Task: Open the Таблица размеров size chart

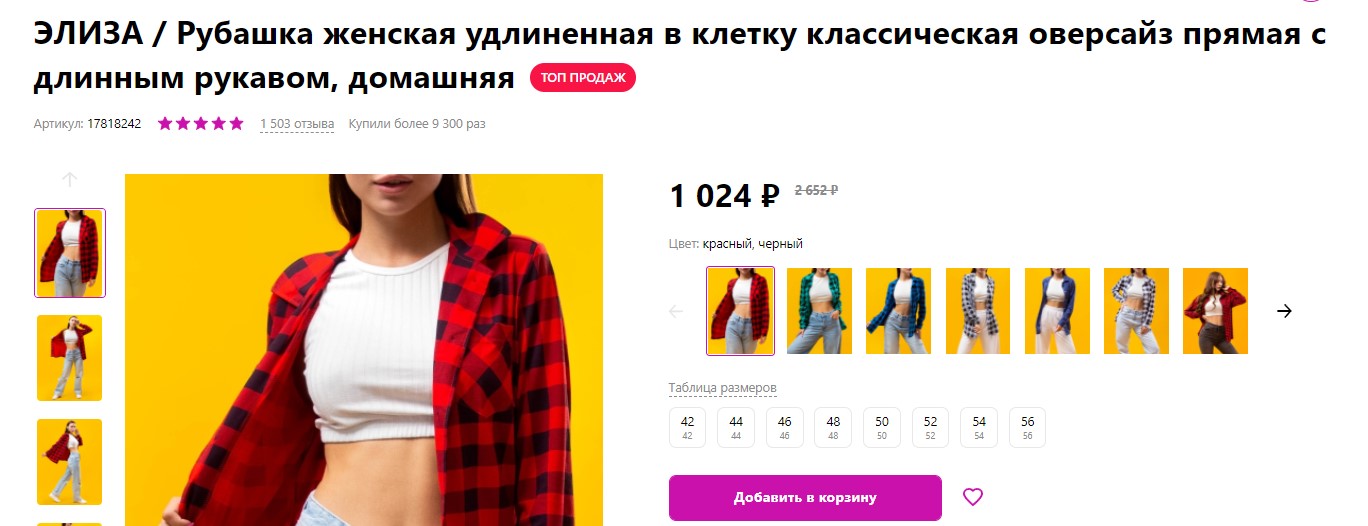Action: [722, 388]
